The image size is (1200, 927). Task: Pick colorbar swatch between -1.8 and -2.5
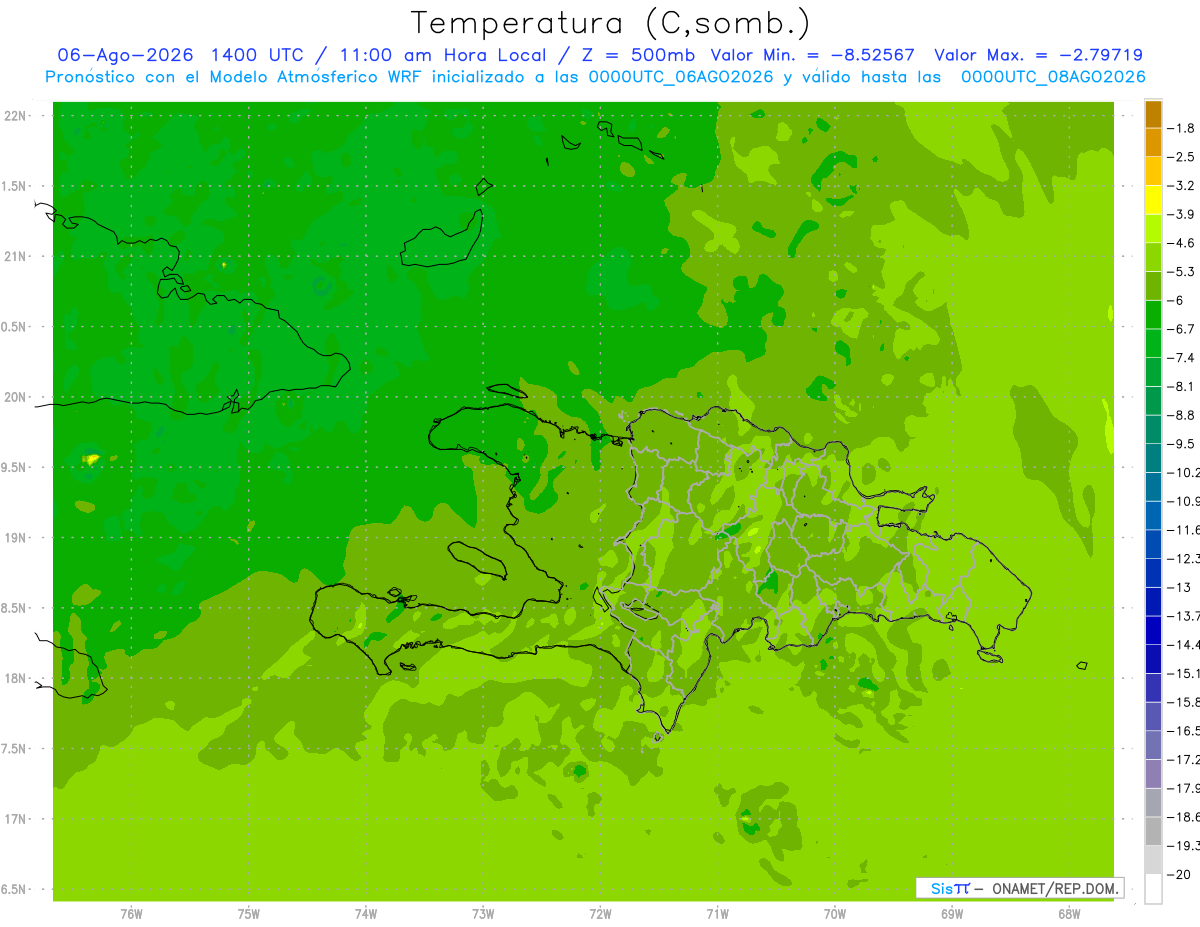(1153, 142)
